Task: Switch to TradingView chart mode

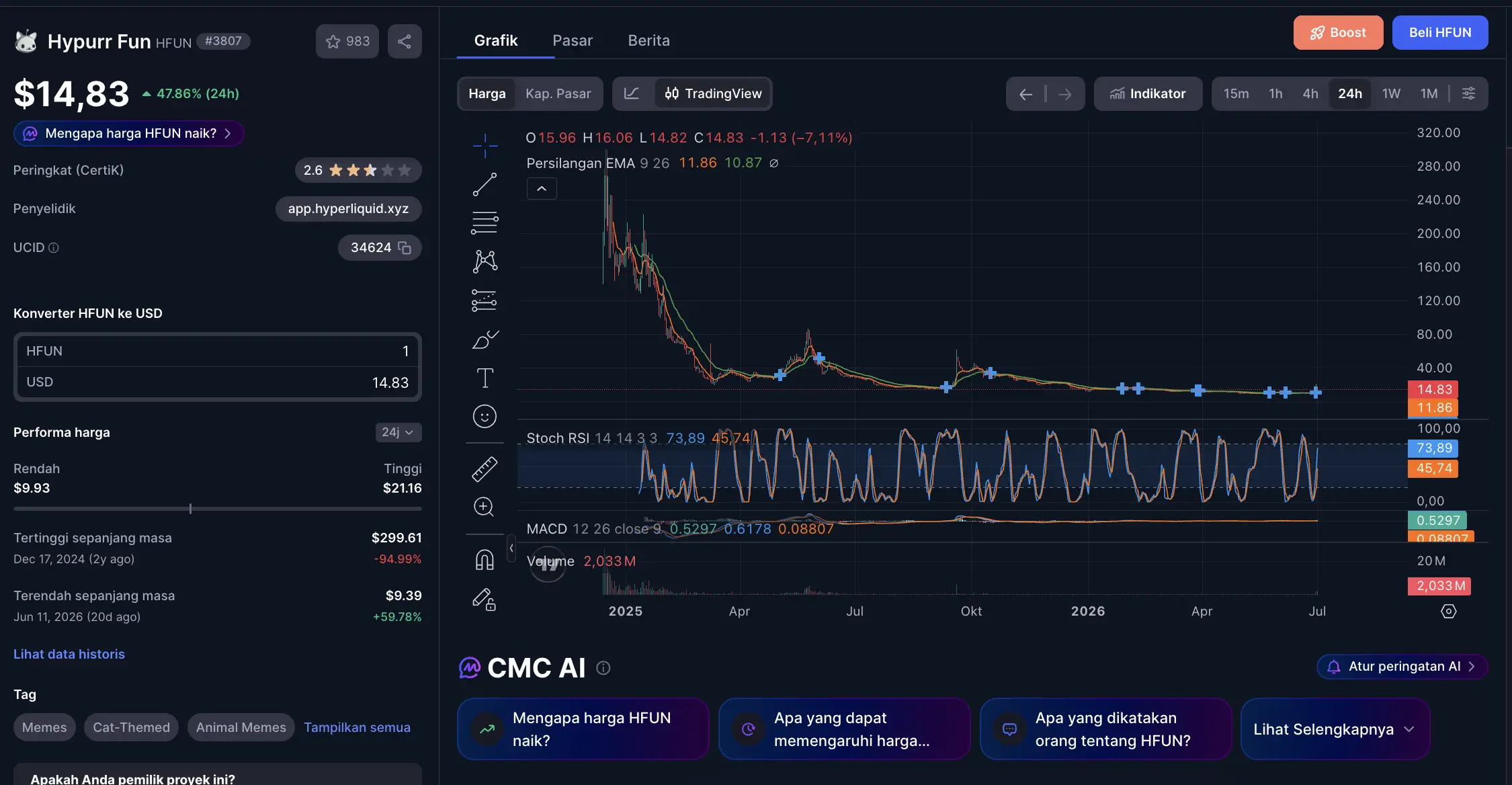Action: (713, 93)
